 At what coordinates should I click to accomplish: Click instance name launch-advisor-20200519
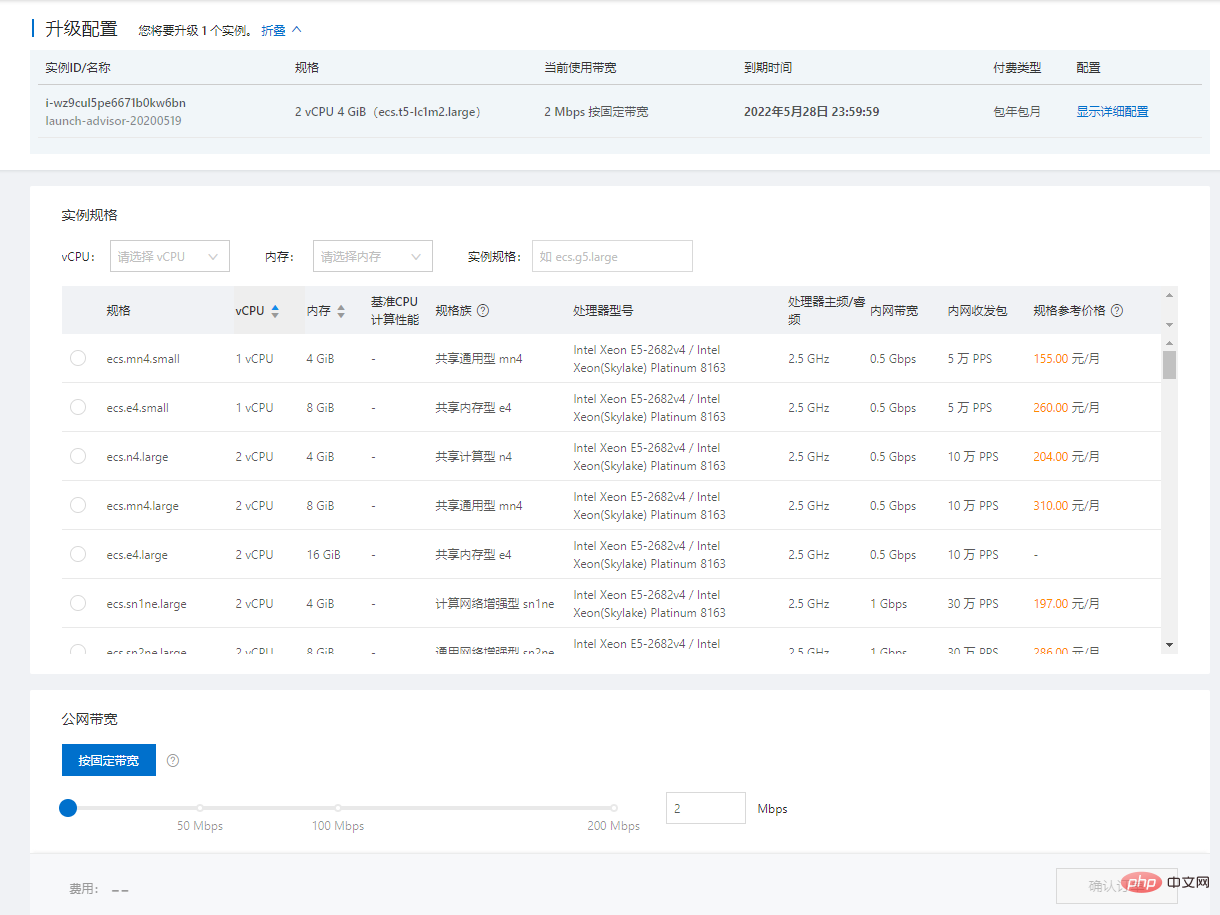(113, 120)
